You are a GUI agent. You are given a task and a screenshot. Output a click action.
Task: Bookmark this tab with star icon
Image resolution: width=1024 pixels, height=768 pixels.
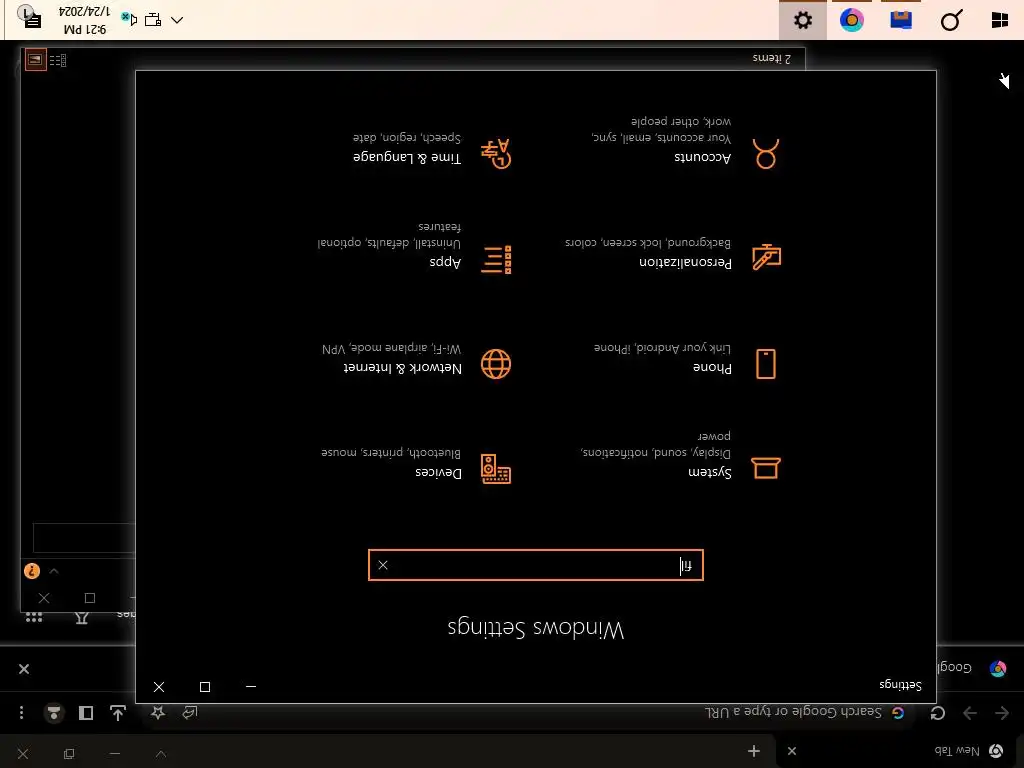pos(157,712)
